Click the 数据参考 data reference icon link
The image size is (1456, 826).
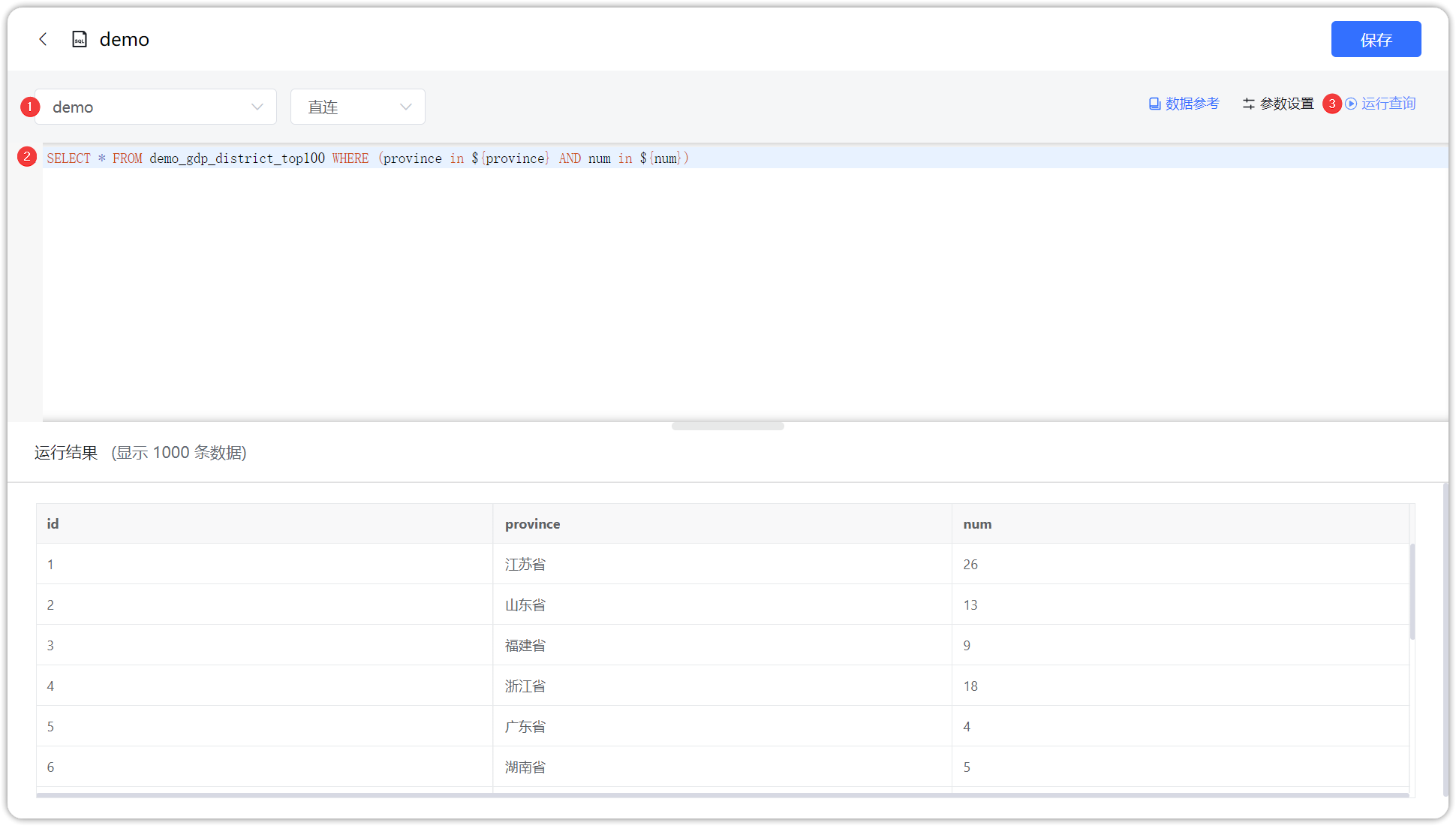[x=1191, y=104]
